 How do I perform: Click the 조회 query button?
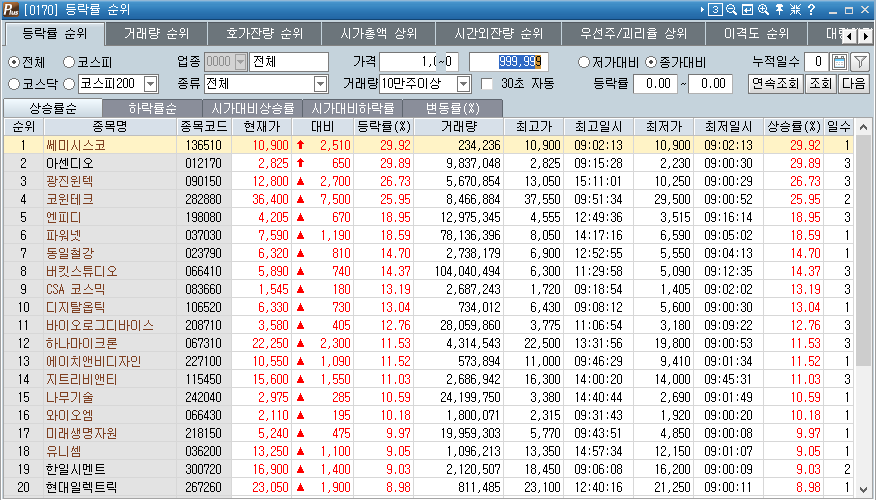(x=821, y=84)
